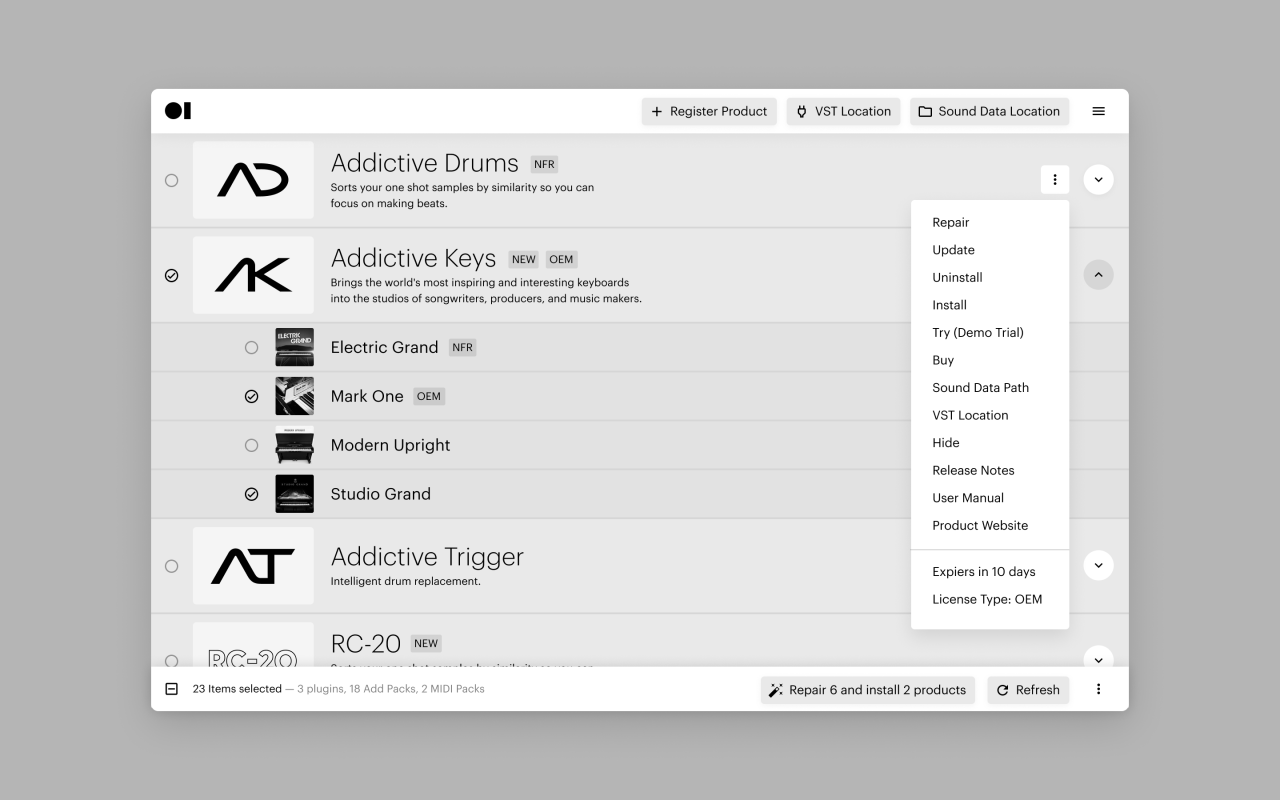Screen dimensions: 1280x800
Task: Click the Addictive Keys AK logo
Action: pos(253,275)
